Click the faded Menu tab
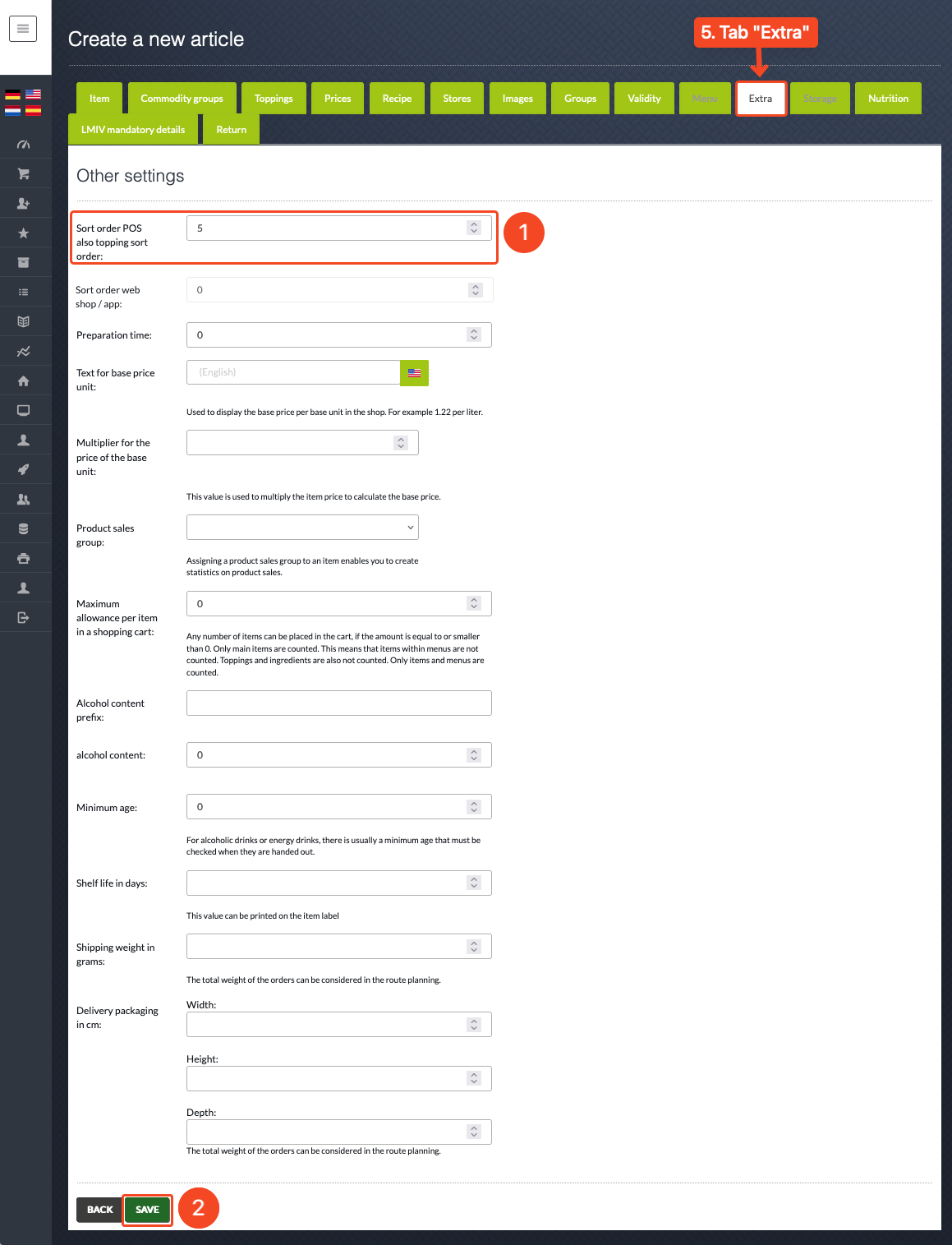Viewport: 952px width, 1245px height. pos(705,99)
